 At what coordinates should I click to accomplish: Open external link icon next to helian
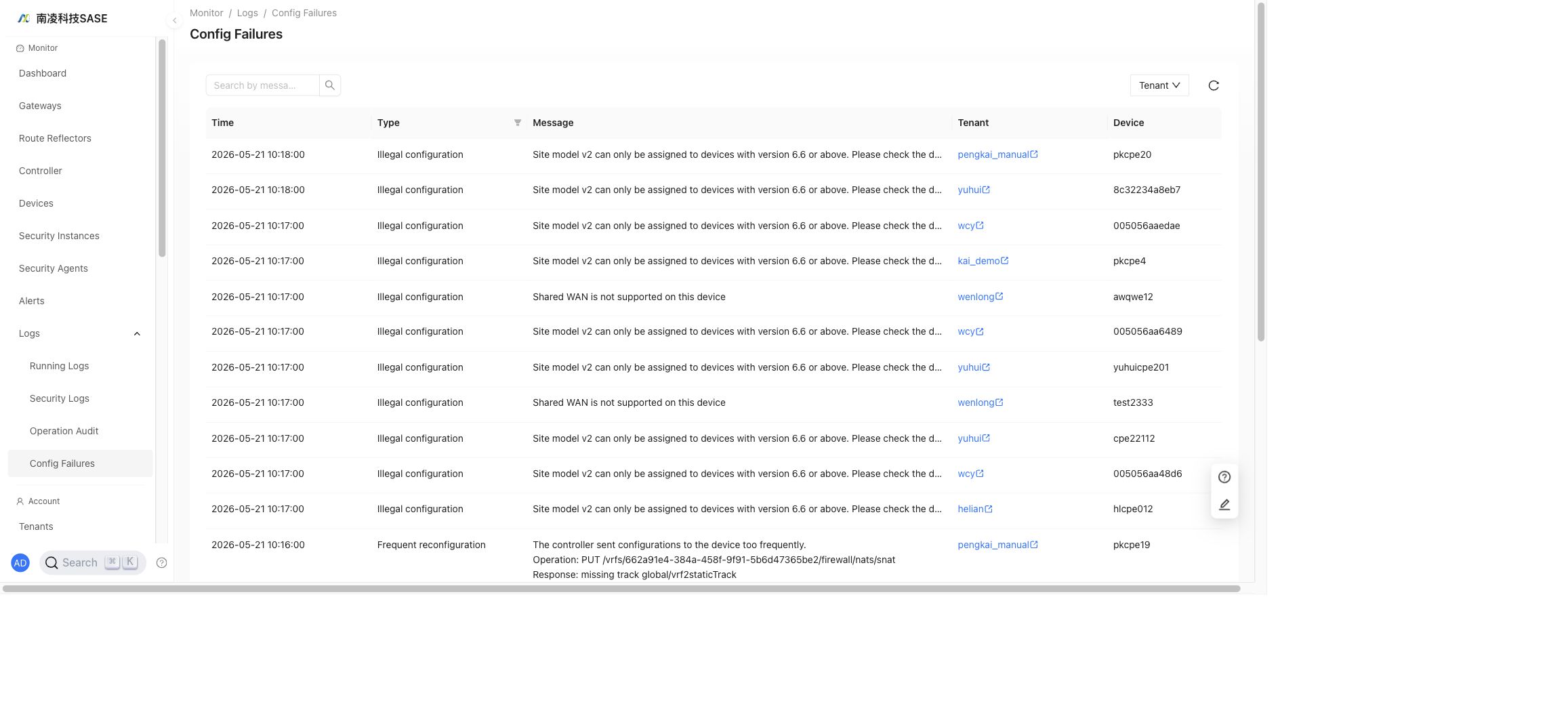(989, 509)
